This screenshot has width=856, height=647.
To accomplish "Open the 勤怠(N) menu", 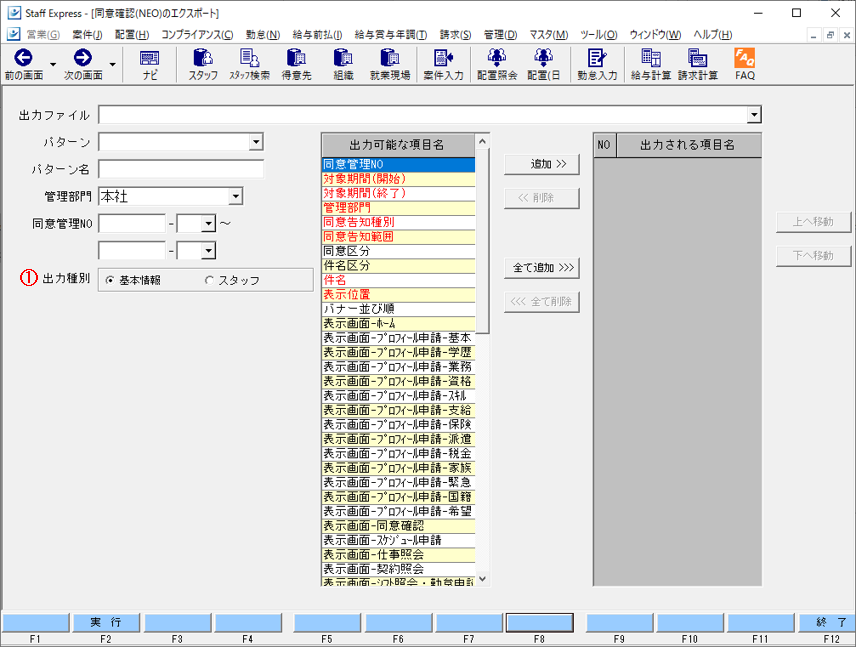I will (x=263, y=35).
